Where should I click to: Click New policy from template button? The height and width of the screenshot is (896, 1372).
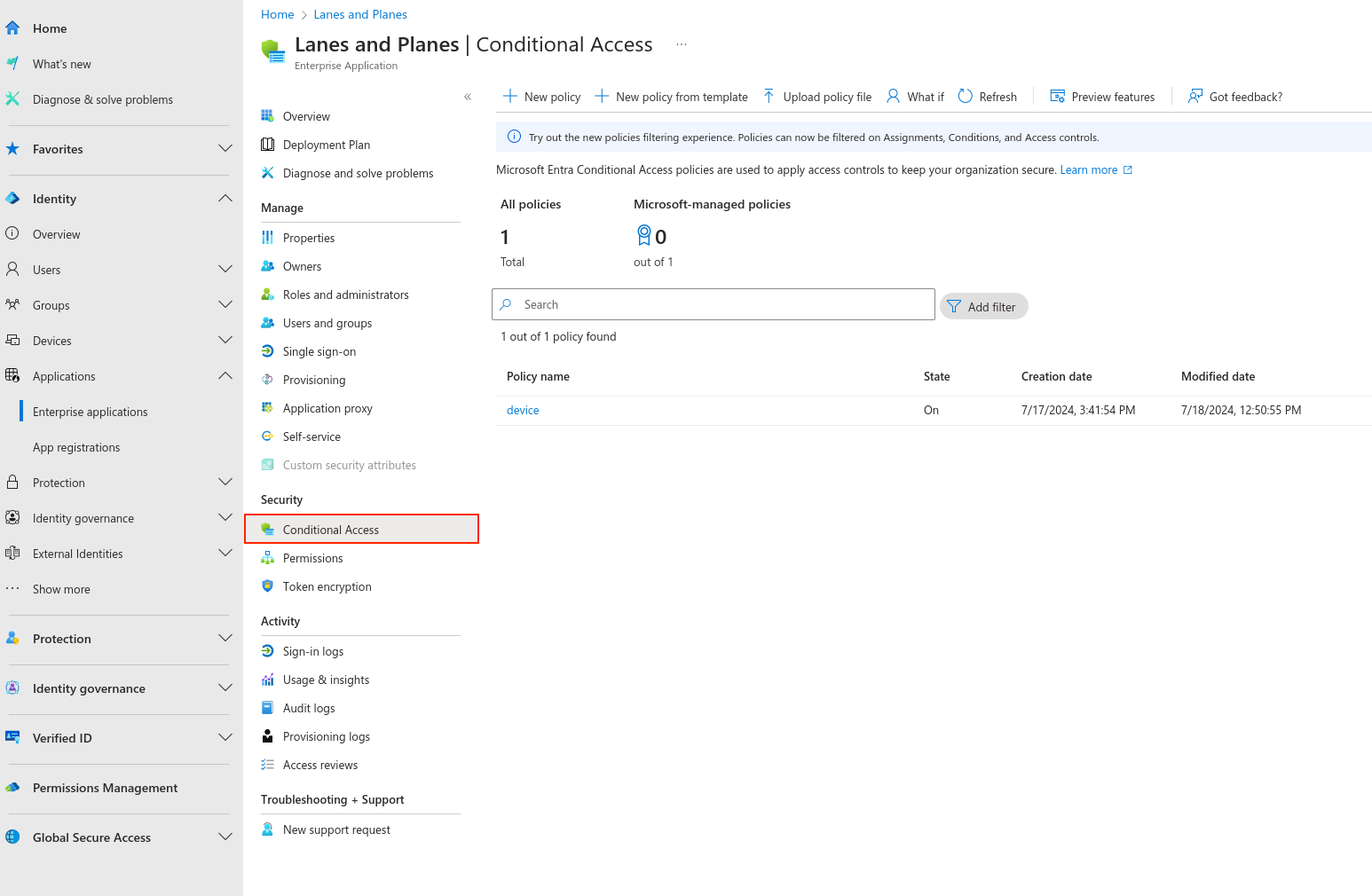click(671, 97)
